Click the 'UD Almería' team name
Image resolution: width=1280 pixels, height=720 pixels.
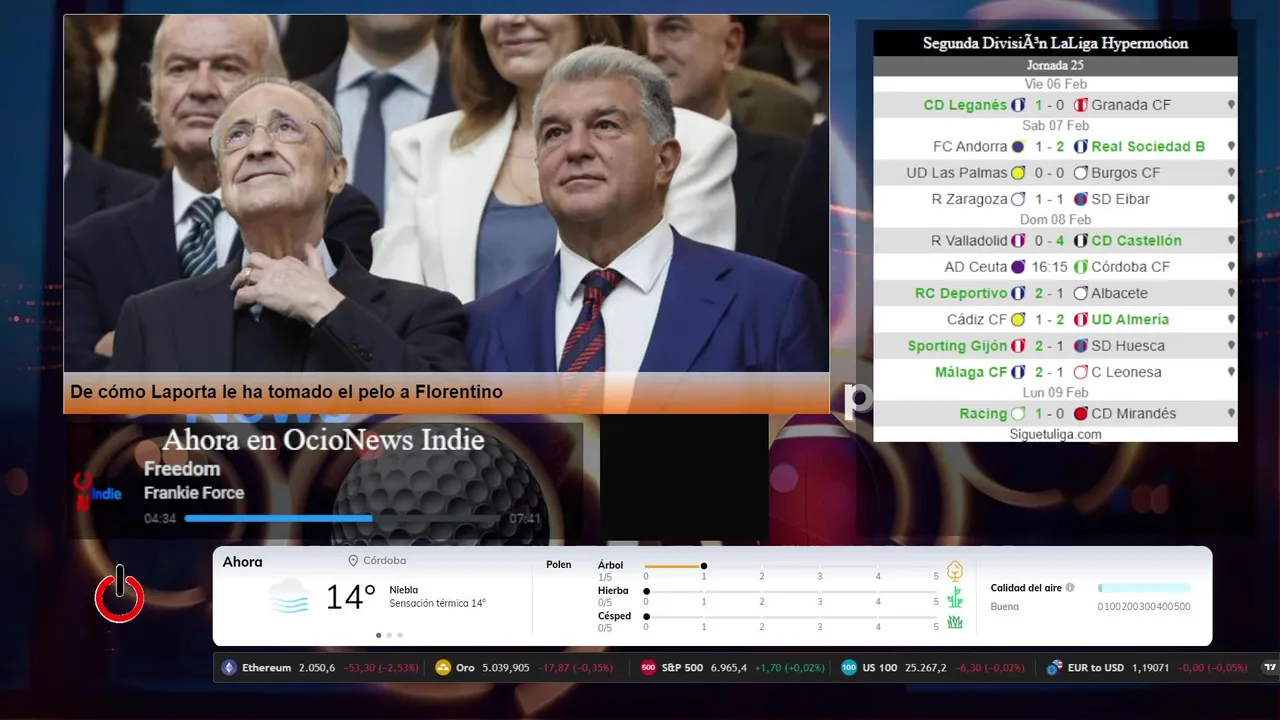click(1130, 320)
